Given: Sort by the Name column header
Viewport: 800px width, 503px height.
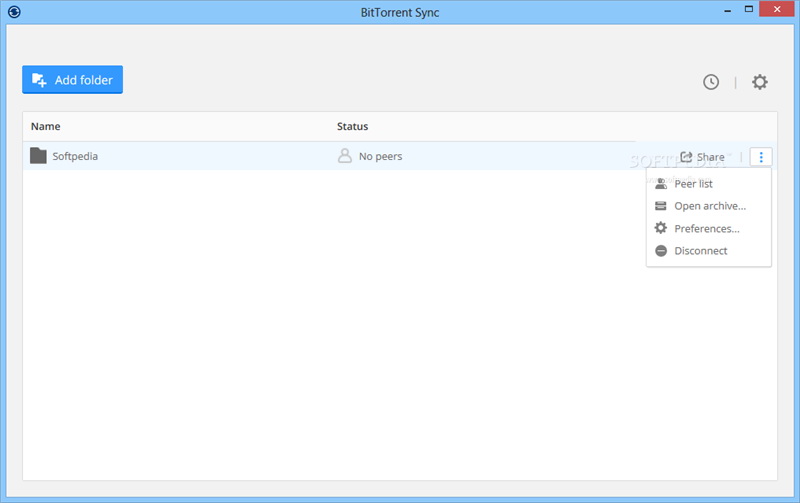Looking at the screenshot, I should (45, 127).
